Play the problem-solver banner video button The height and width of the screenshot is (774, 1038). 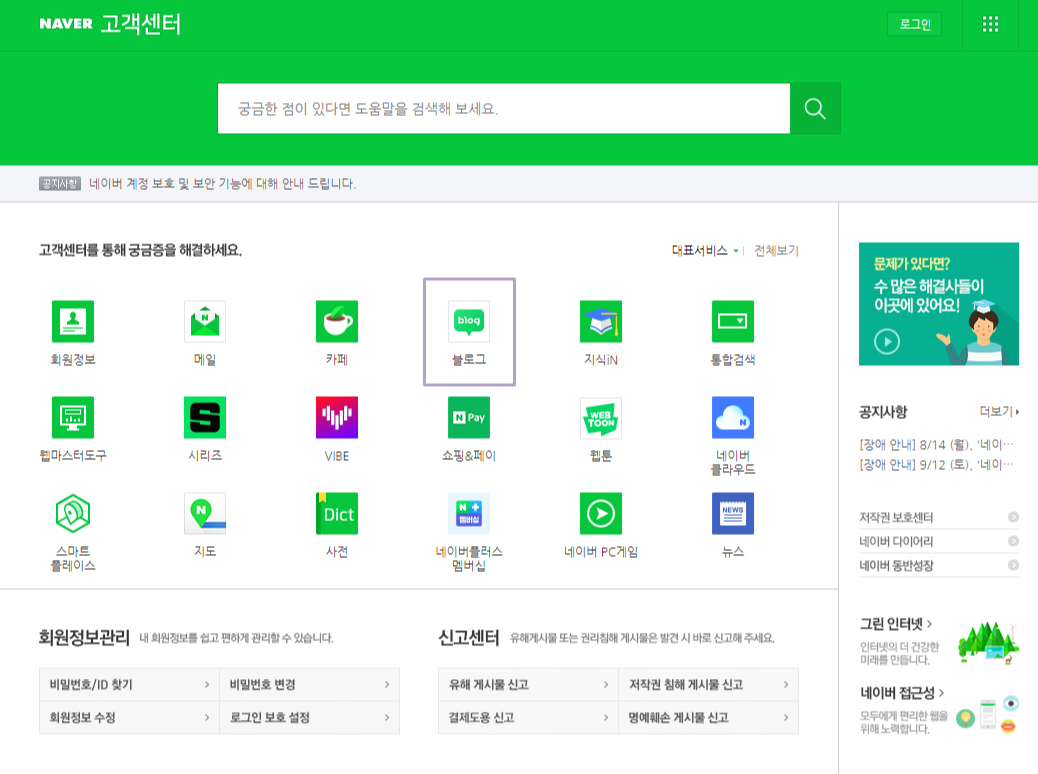click(x=886, y=342)
